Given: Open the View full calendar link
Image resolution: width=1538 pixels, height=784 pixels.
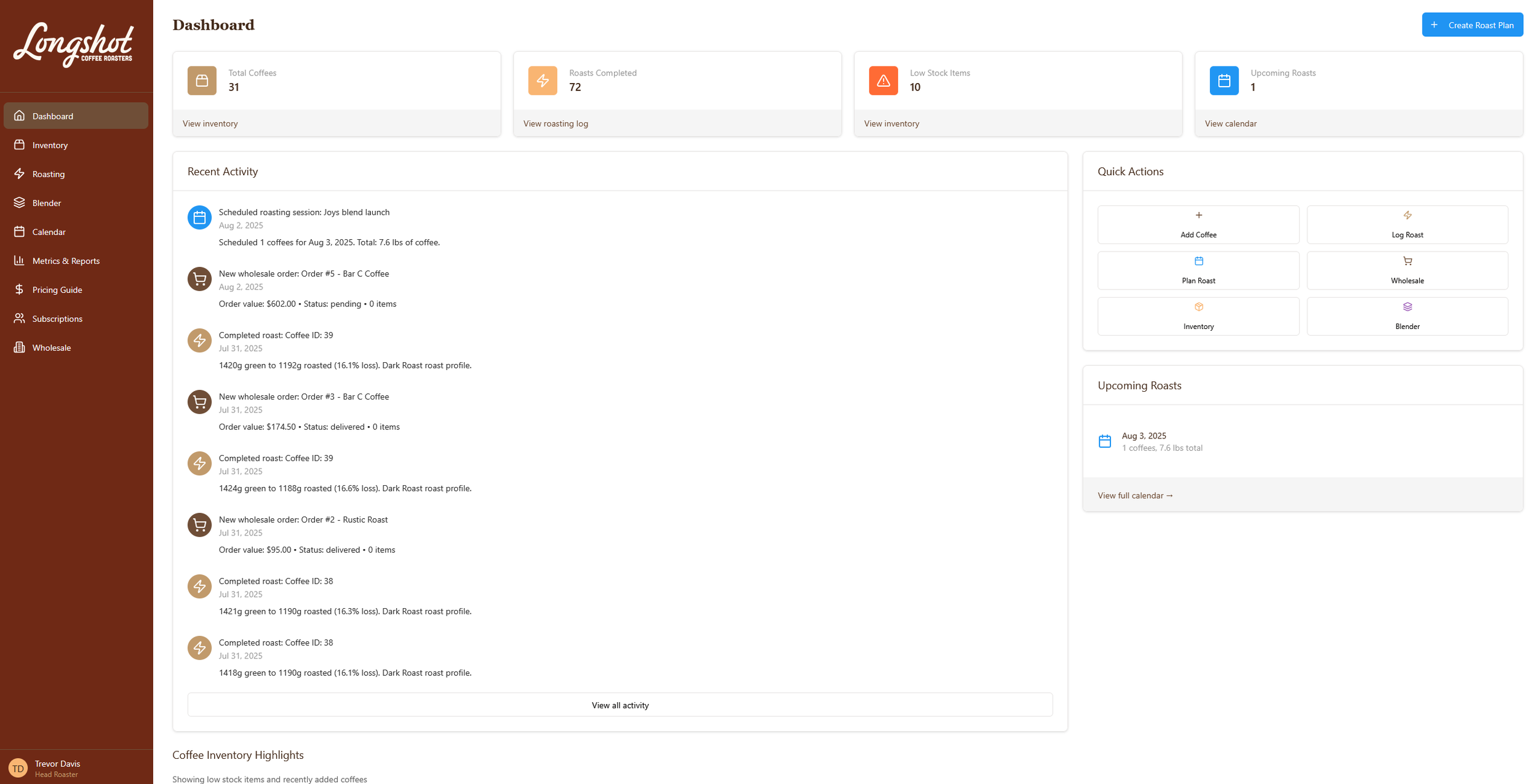Looking at the screenshot, I should (1134, 496).
